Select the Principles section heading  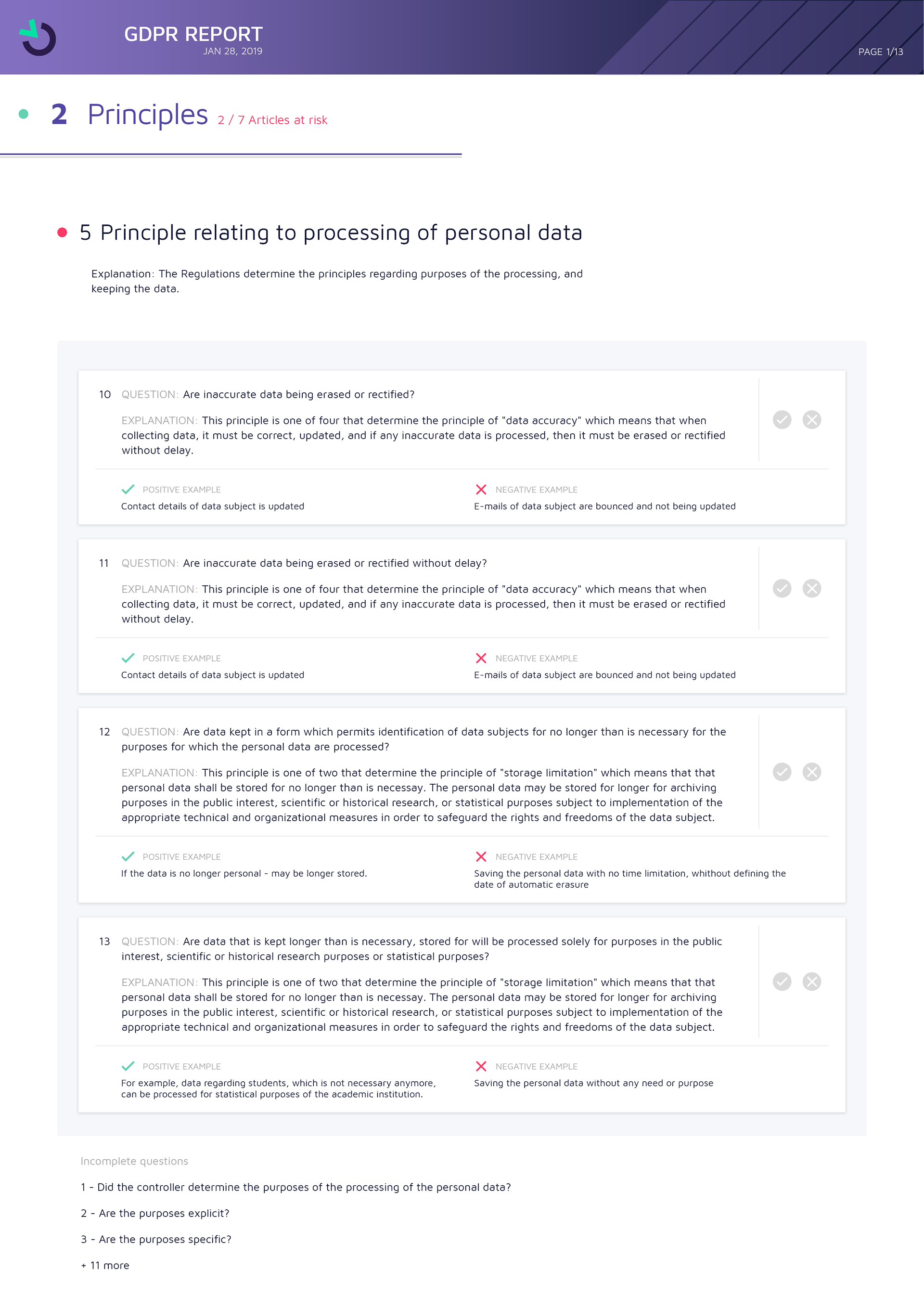point(147,115)
